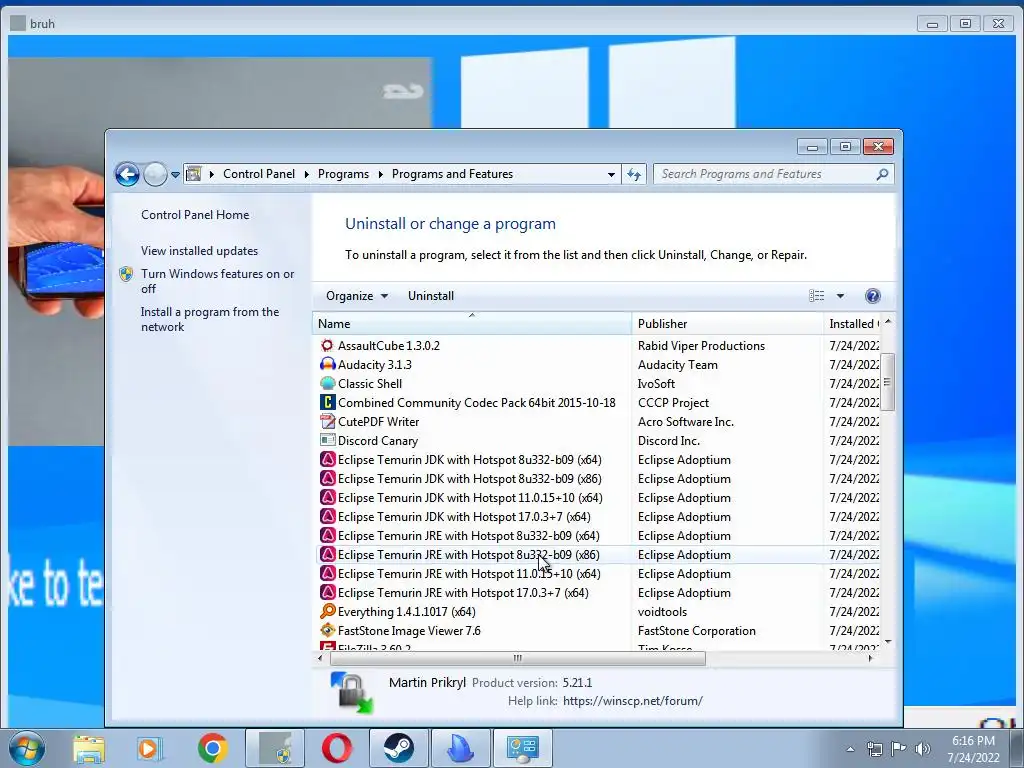Click the FastStone Image Viewer 7.6 icon

point(327,630)
